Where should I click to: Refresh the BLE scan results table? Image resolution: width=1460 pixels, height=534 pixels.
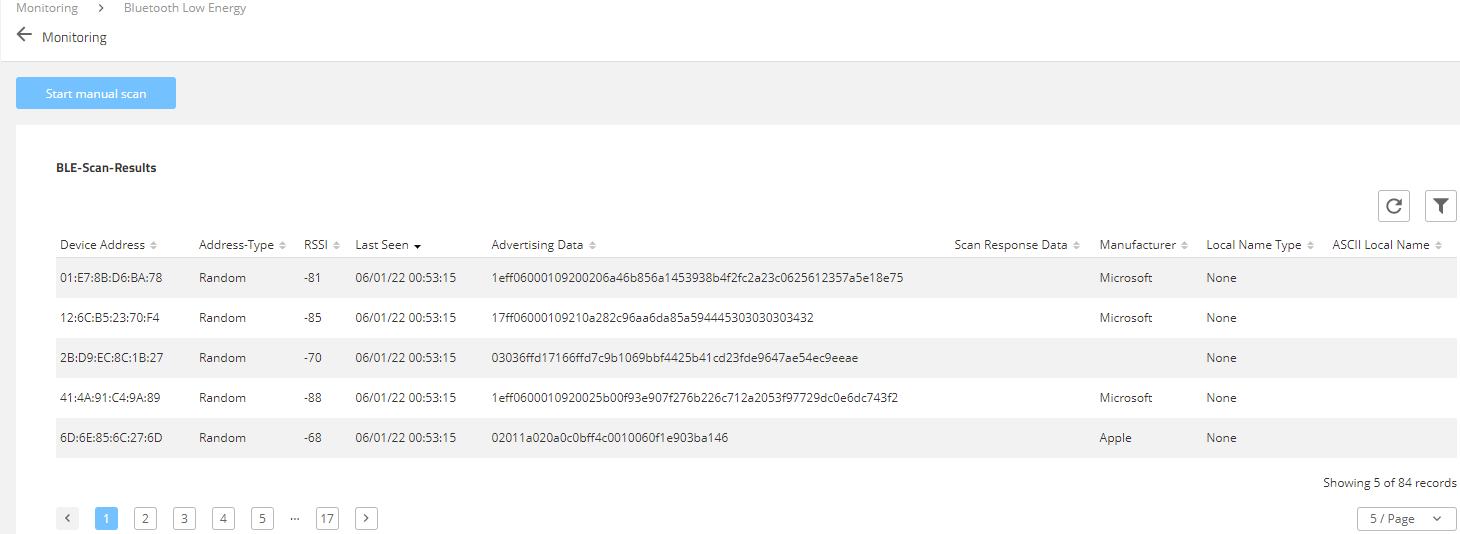pos(1393,205)
